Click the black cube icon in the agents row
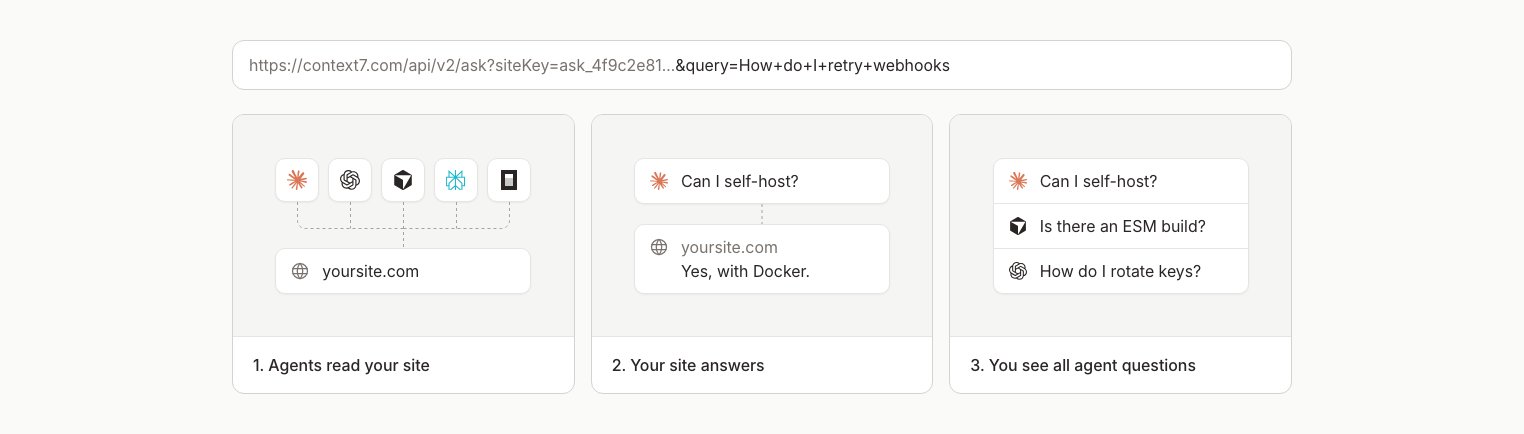This screenshot has height=434, width=1524. click(x=403, y=180)
